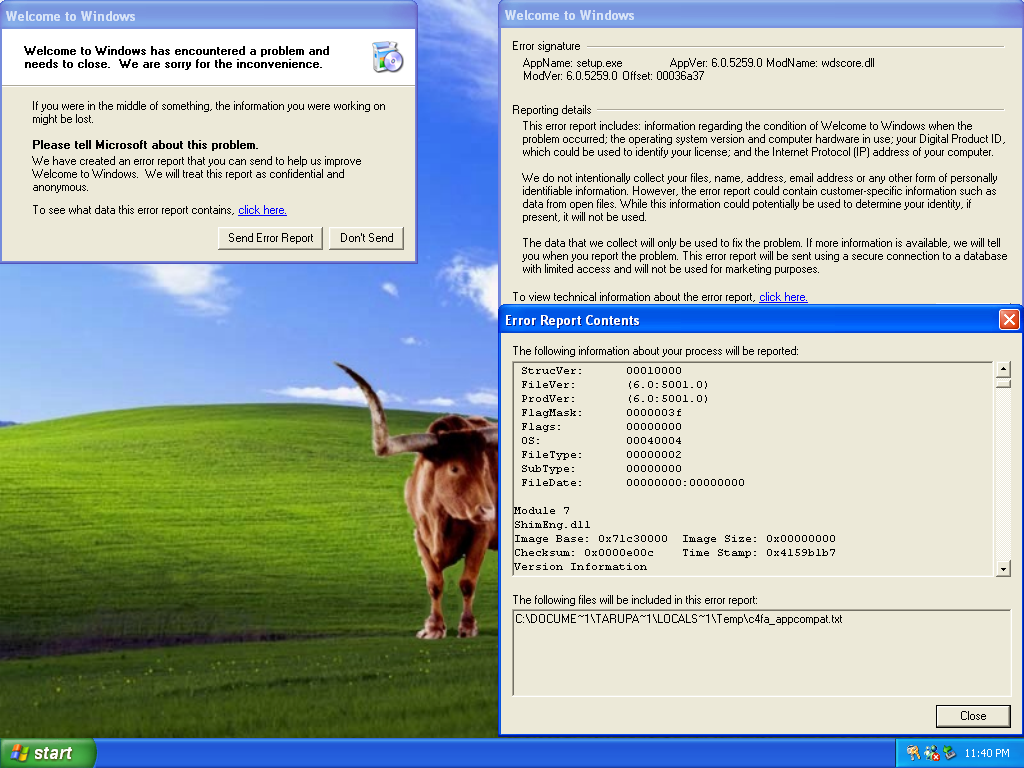Click the ShimEng.dll module name

coord(552,524)
